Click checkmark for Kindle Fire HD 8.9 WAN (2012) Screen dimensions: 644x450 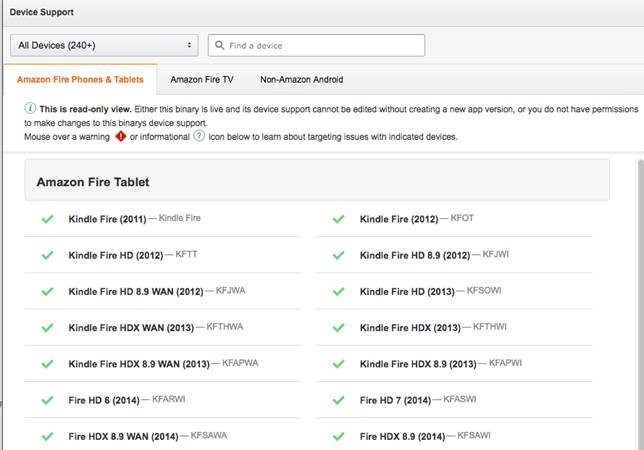click(48, 291)
